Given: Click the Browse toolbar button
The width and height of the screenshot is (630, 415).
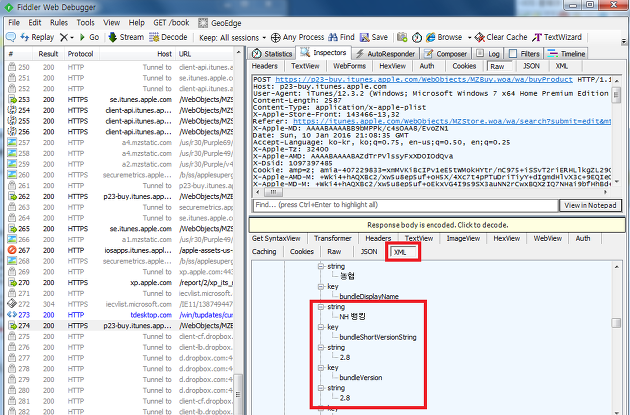Looking at the screenshot, I should tap(444, 37).
